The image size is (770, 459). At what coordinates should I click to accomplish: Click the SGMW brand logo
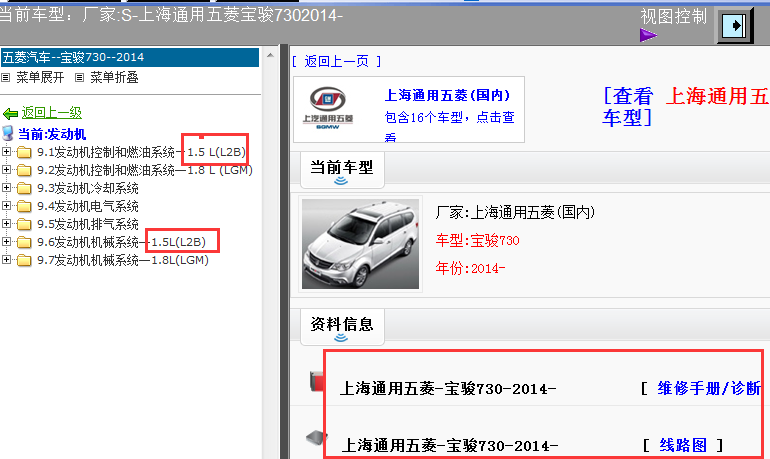coord(328,108)
